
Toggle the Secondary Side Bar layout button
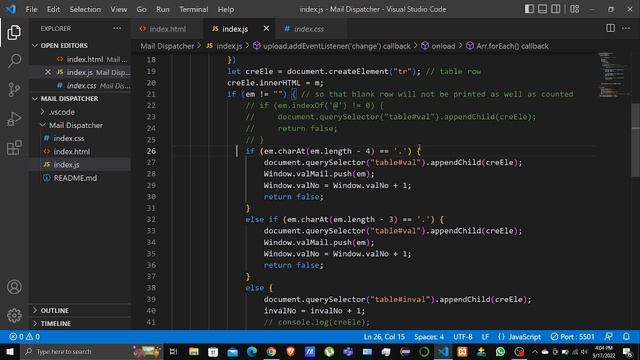[556, 9]
